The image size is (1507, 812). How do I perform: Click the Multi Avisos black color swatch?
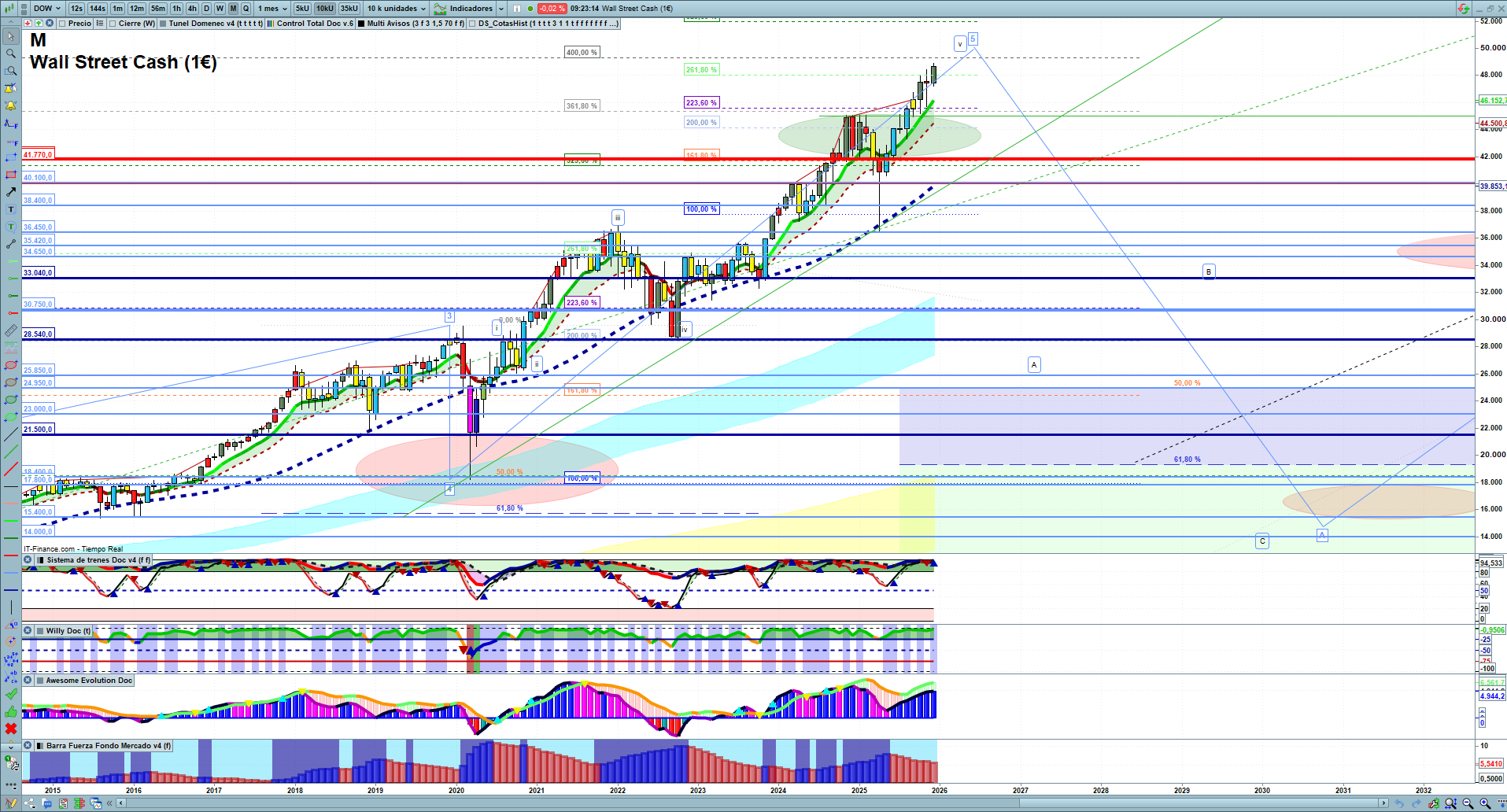[x=361, y=24]
